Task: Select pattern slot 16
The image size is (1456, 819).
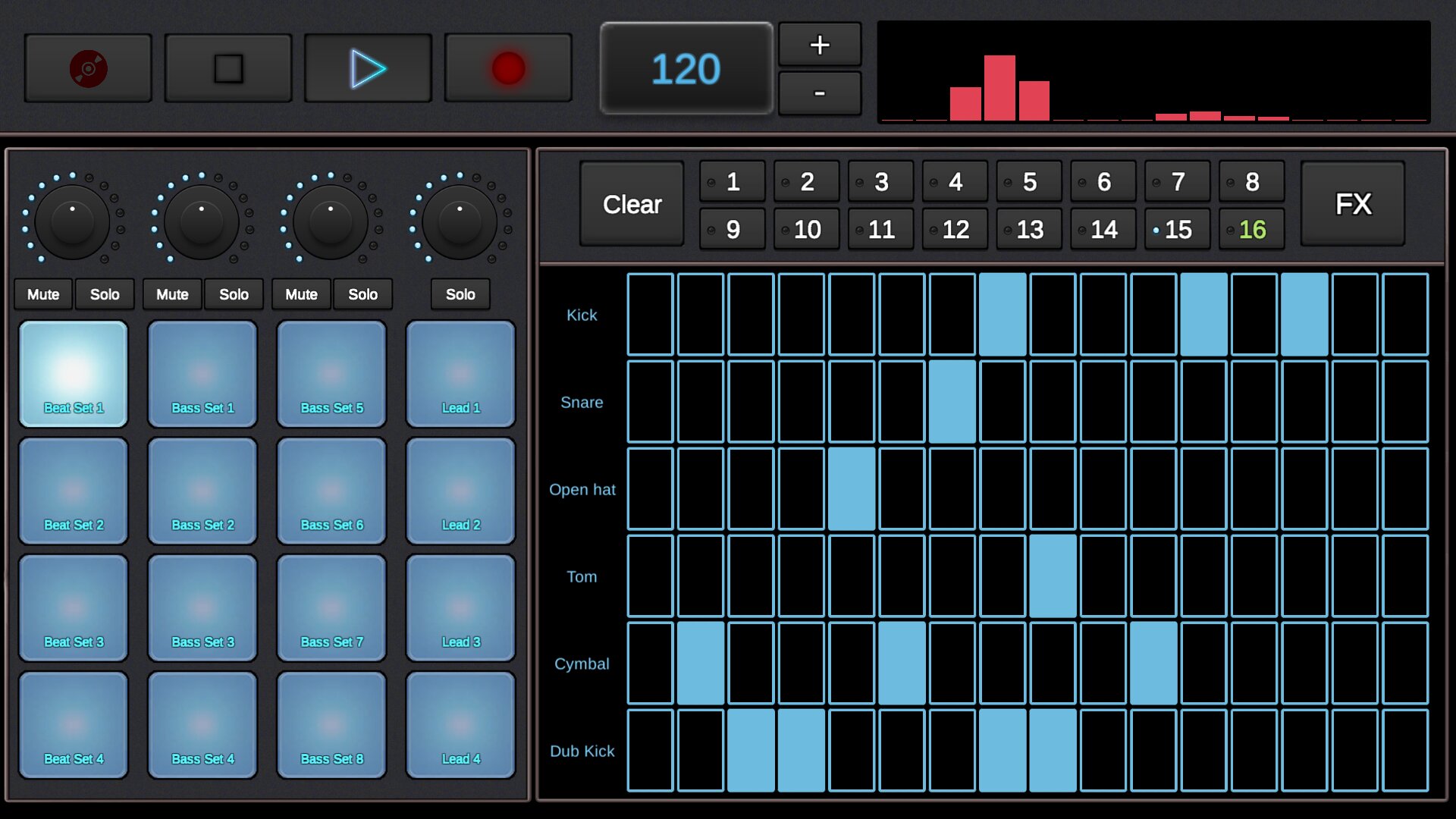Action: point(1251,229)
